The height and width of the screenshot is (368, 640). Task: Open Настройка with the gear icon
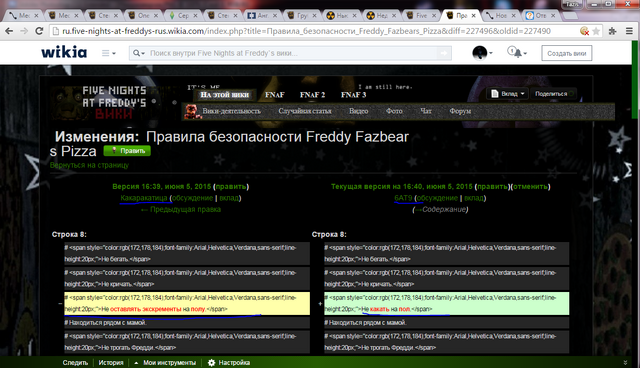click(229, 362)
